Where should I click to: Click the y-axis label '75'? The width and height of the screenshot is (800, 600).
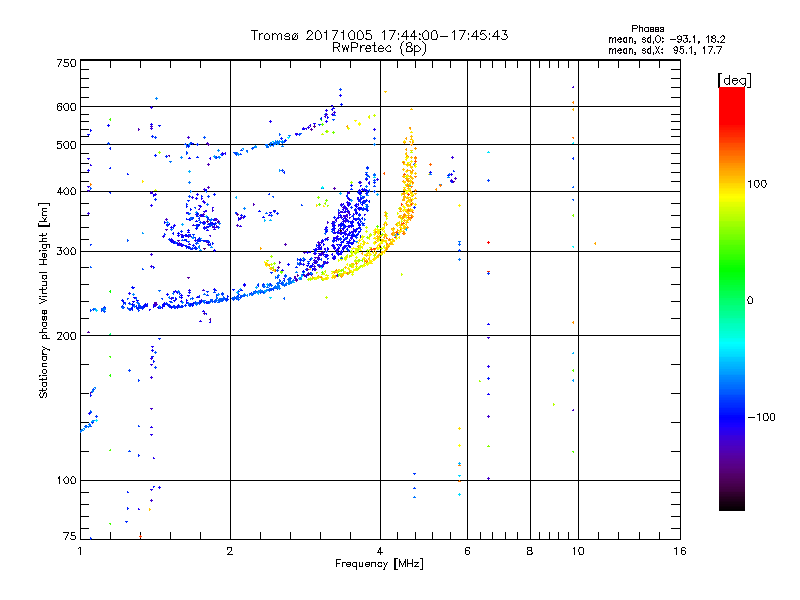[x=70, y=536]
